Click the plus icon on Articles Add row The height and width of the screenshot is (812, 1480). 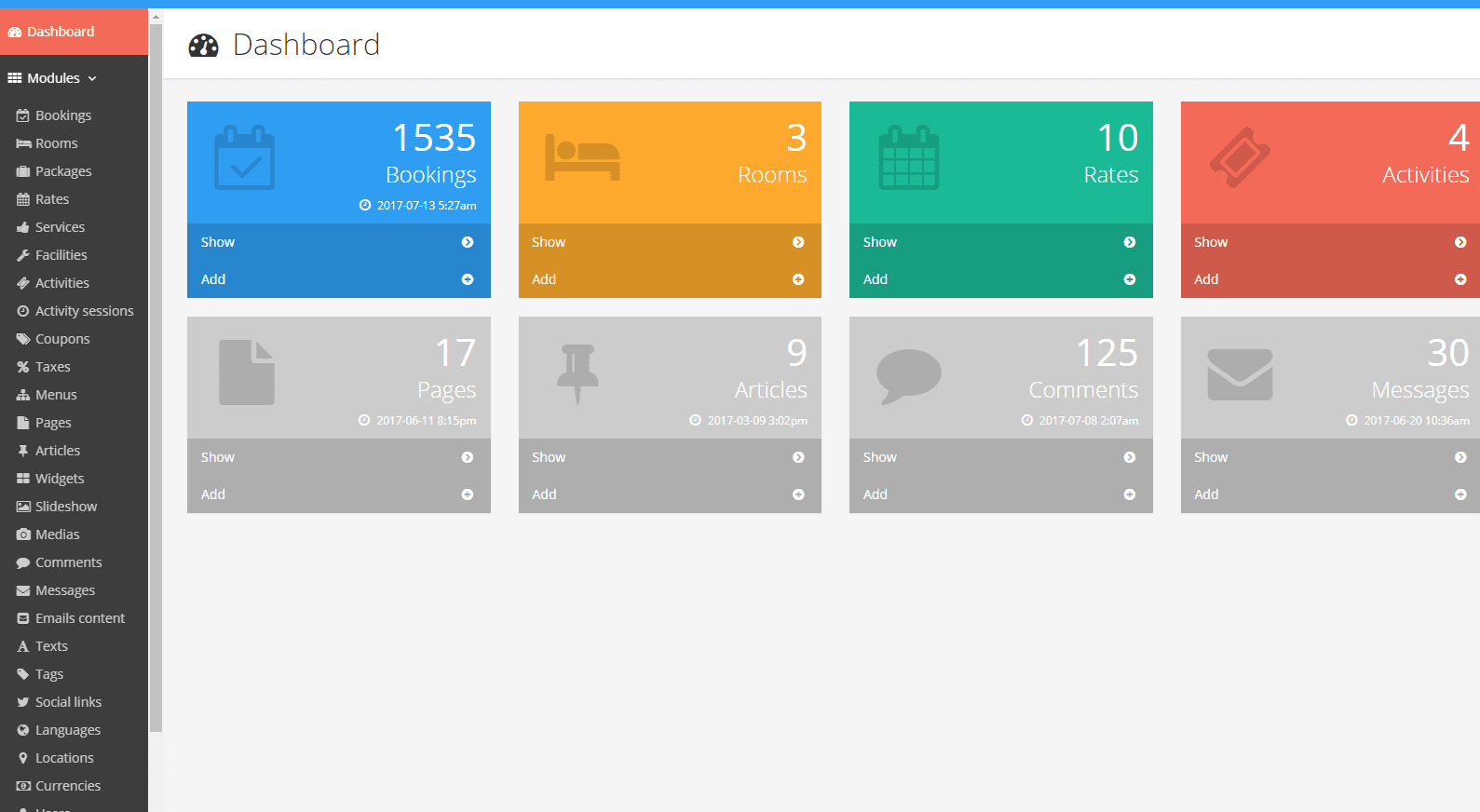tap(798, 494)
